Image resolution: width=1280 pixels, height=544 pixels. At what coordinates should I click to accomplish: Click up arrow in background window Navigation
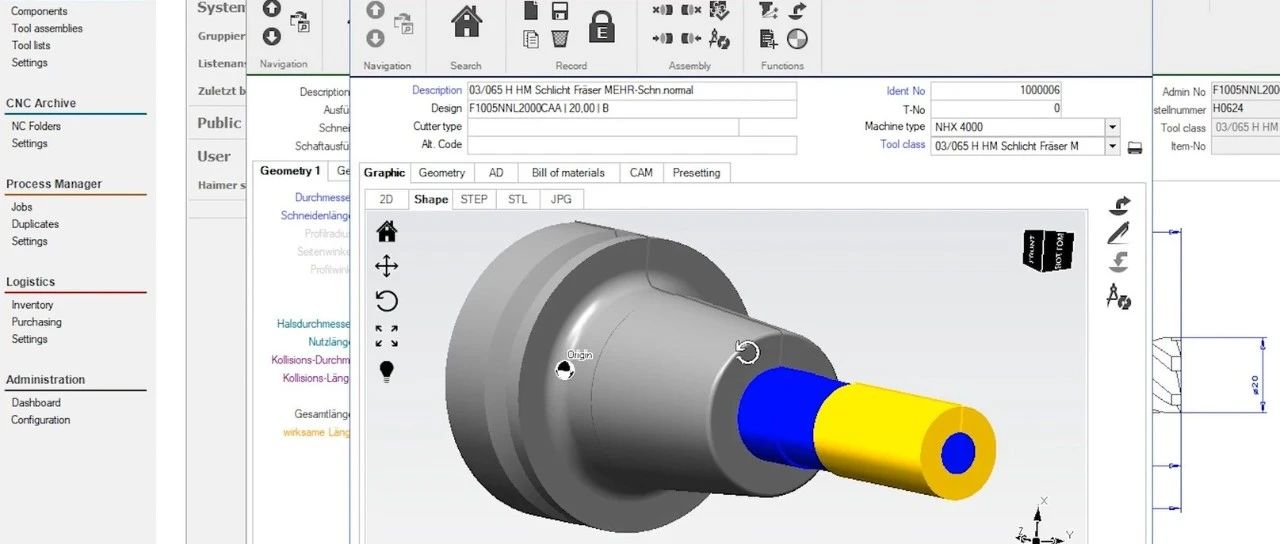tap(271, 9)
